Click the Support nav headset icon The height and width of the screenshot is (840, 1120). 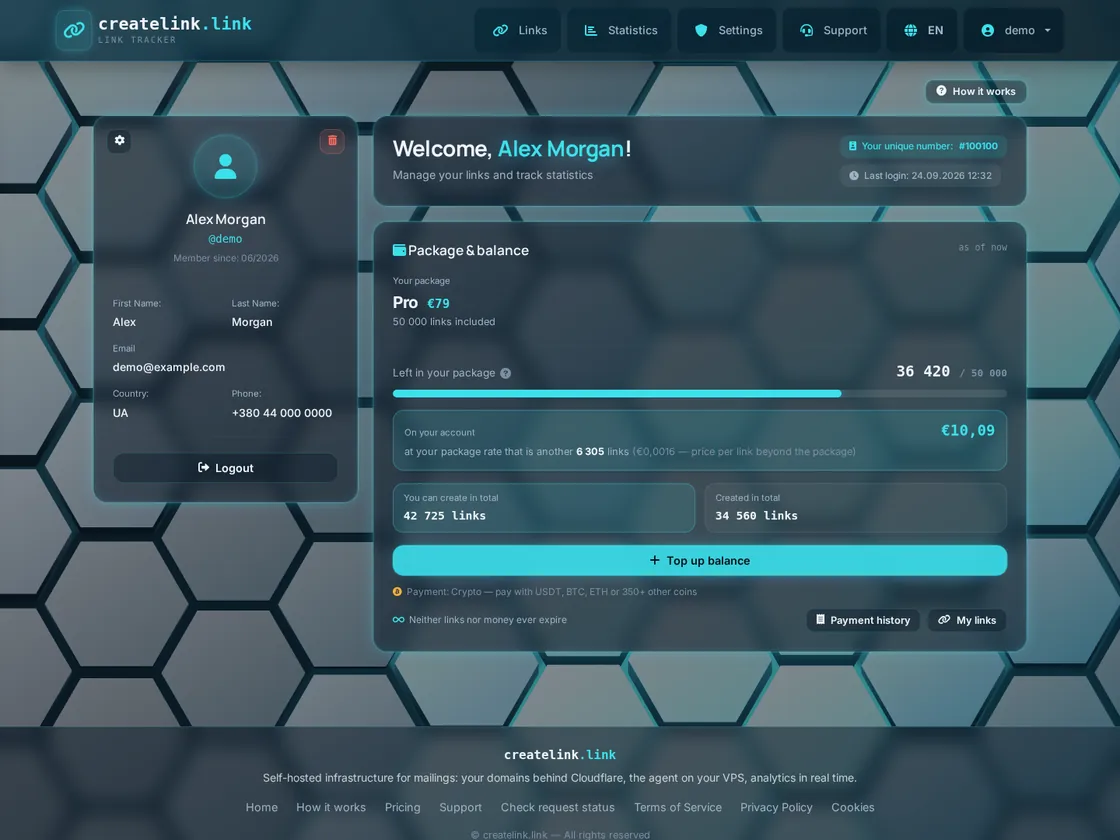point(806,30)
